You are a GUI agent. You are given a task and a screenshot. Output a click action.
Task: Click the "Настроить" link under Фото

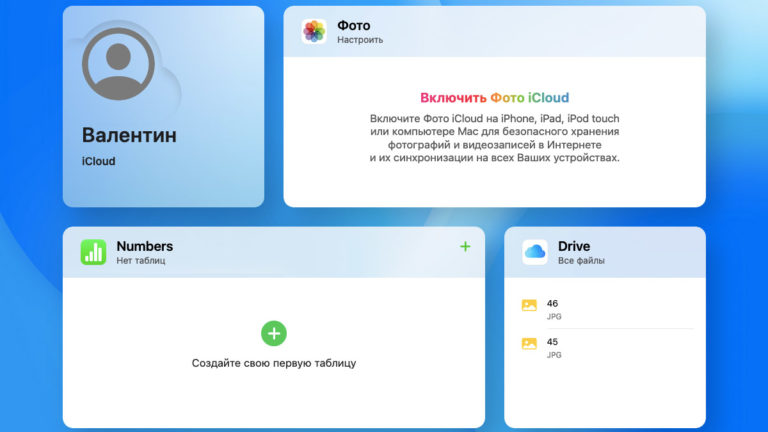(360, 40)
